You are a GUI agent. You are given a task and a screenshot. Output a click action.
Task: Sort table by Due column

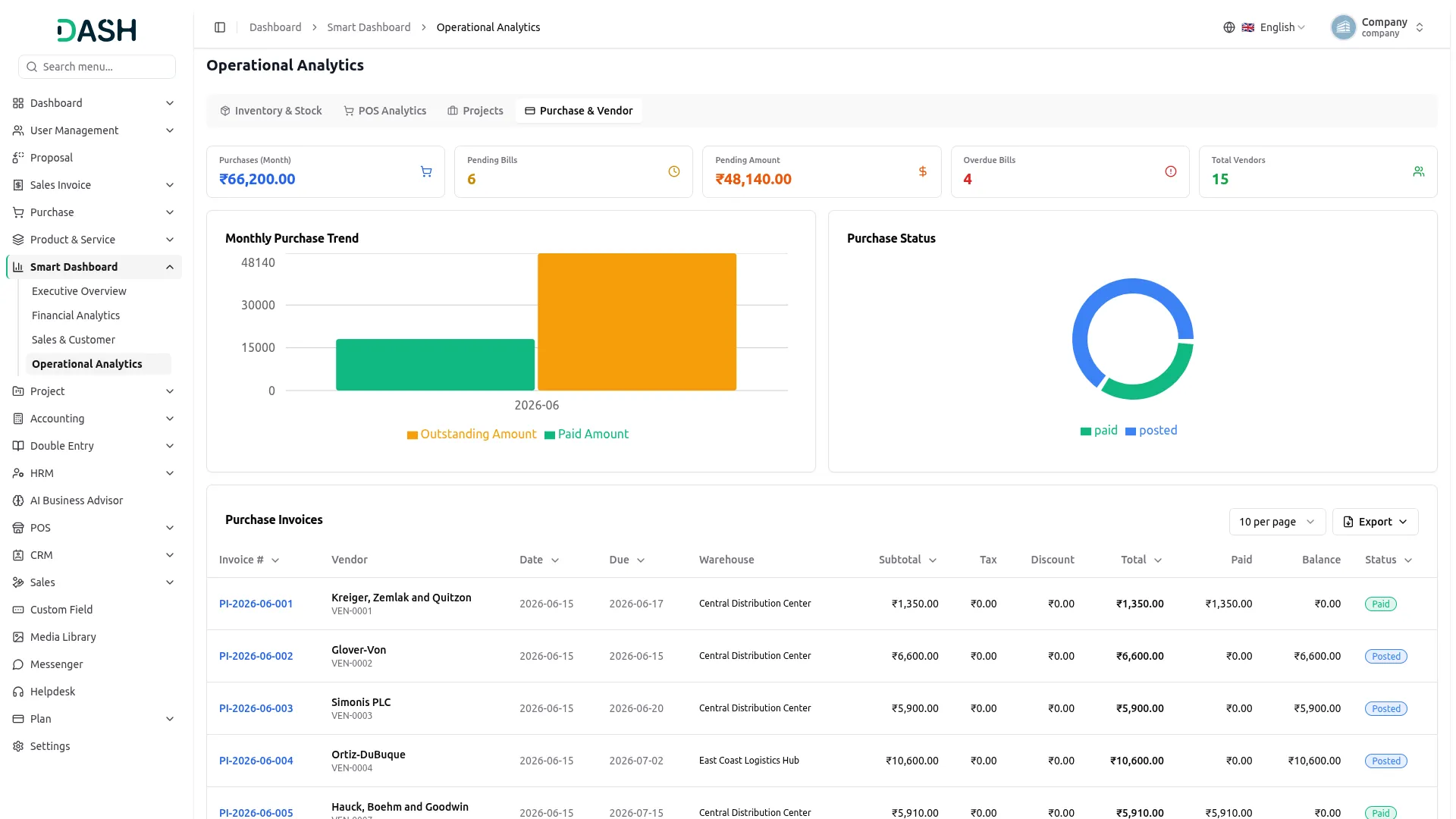click(627, 560)
